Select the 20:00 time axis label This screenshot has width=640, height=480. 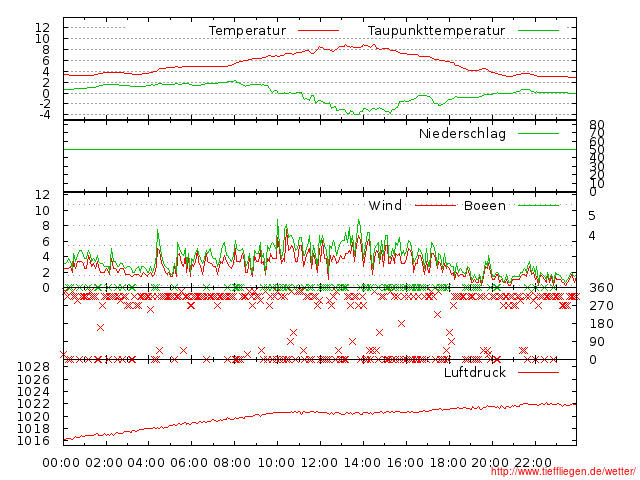click(x=490, y=463)
